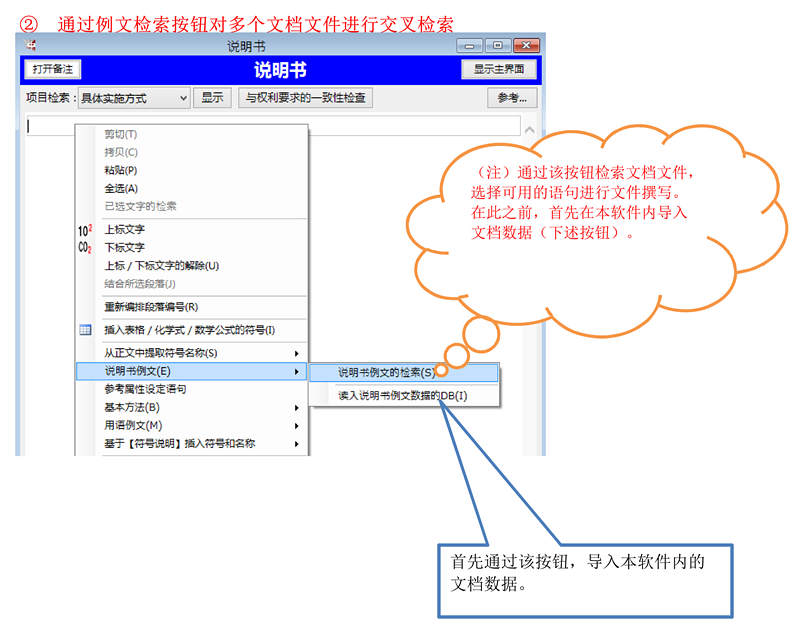The width and height of the screenshot is (800, 625).
Task: Click the subscript CO₂ icon
Action: (85, 247)
